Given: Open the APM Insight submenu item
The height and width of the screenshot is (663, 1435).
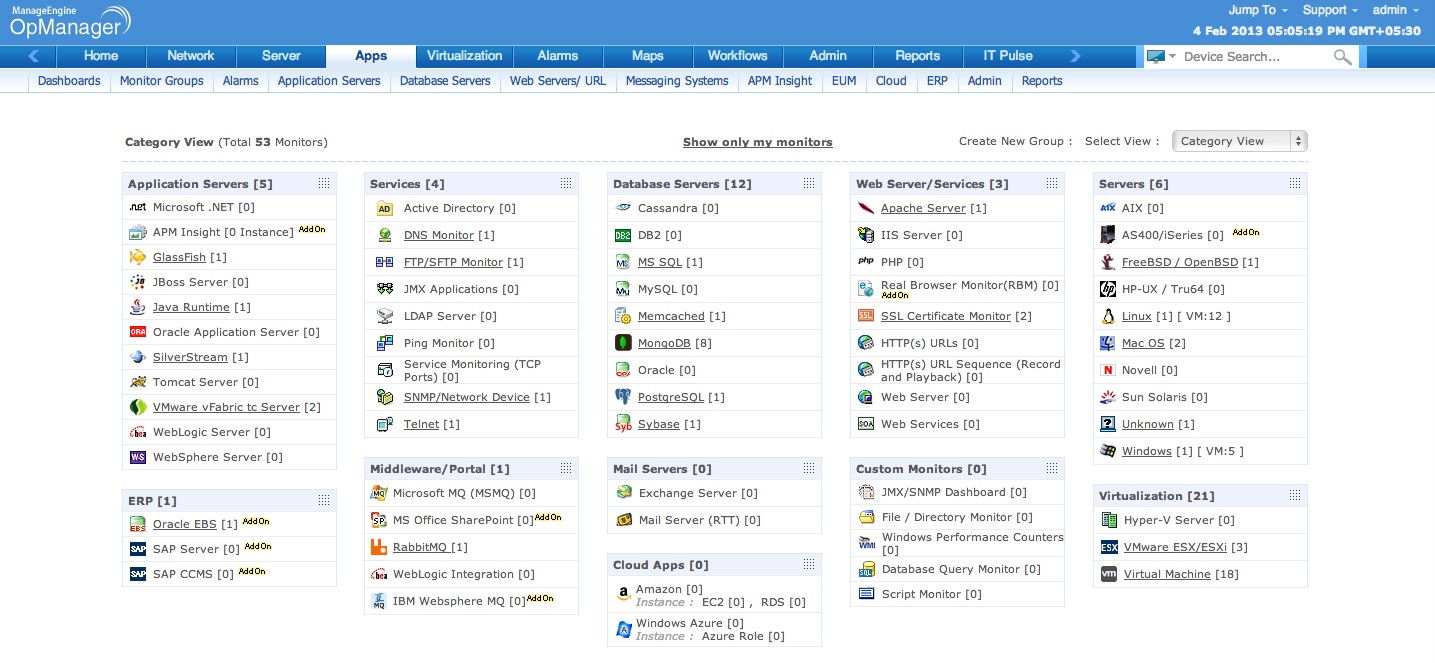Looking at the screenshot, I should (x=780, y=81).
